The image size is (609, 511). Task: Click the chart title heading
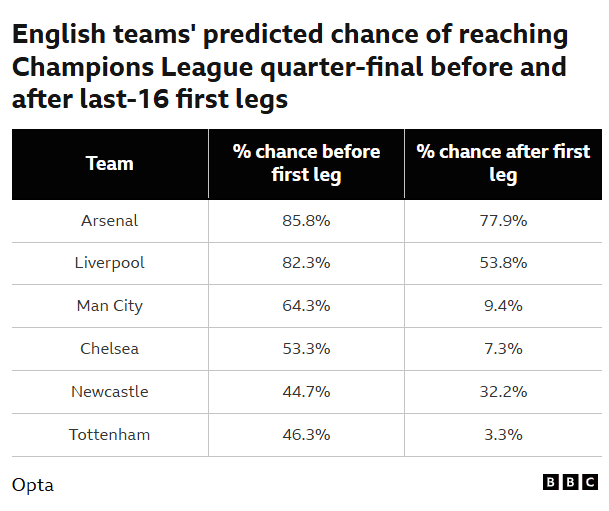click(x=290, y=67)
